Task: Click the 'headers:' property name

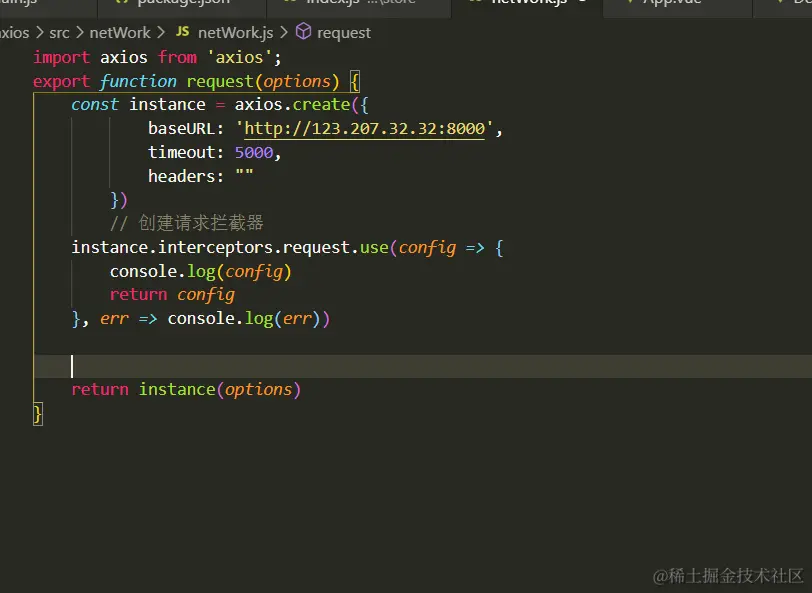Action: coord(185,176)
